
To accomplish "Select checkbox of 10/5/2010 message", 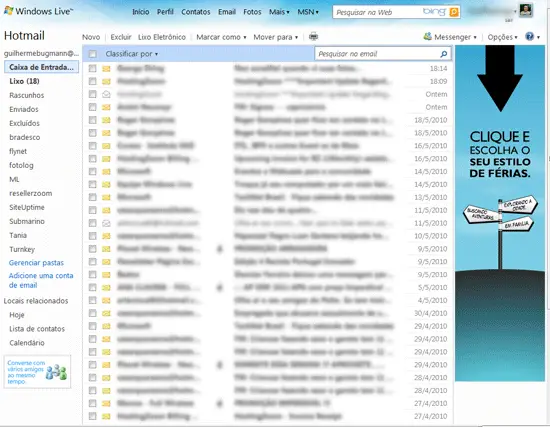I will (93, 236).
